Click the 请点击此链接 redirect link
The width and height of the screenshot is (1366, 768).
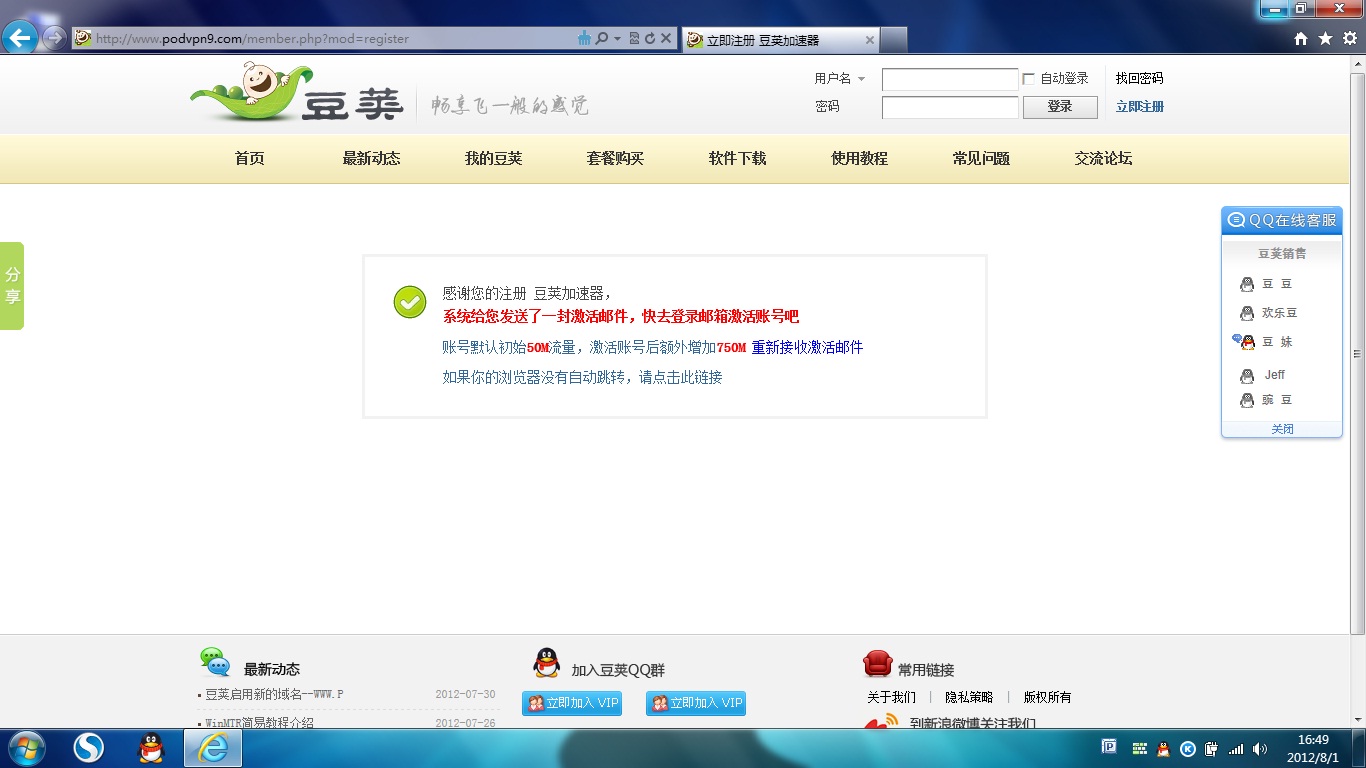pos(681,377)
